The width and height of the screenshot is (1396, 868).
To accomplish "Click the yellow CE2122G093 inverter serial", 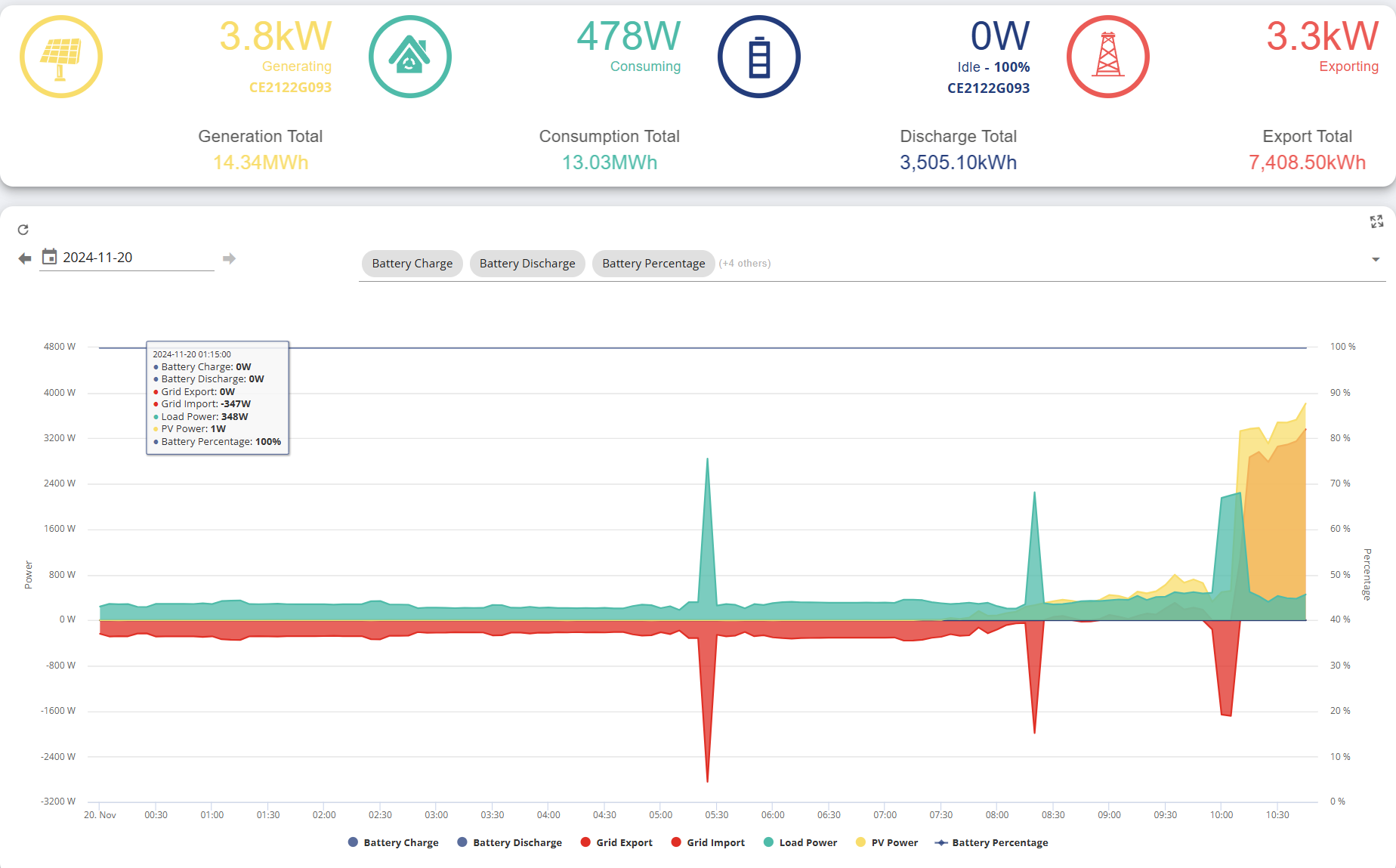I will [x=290, y=88].
